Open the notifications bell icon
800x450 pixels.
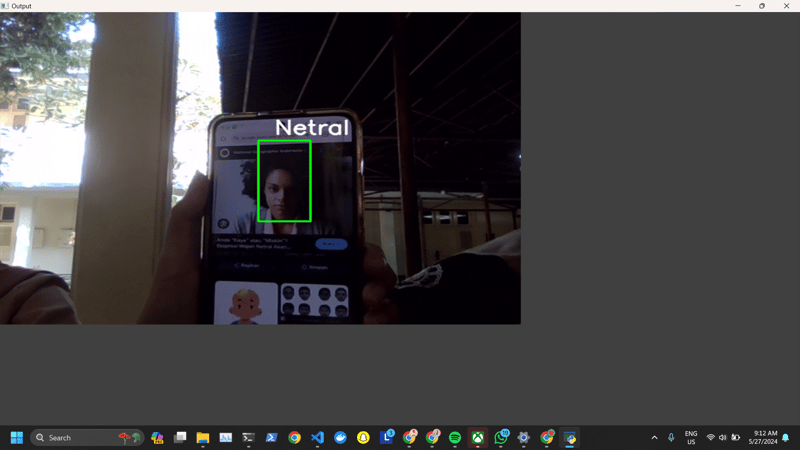tap(786, 438)
